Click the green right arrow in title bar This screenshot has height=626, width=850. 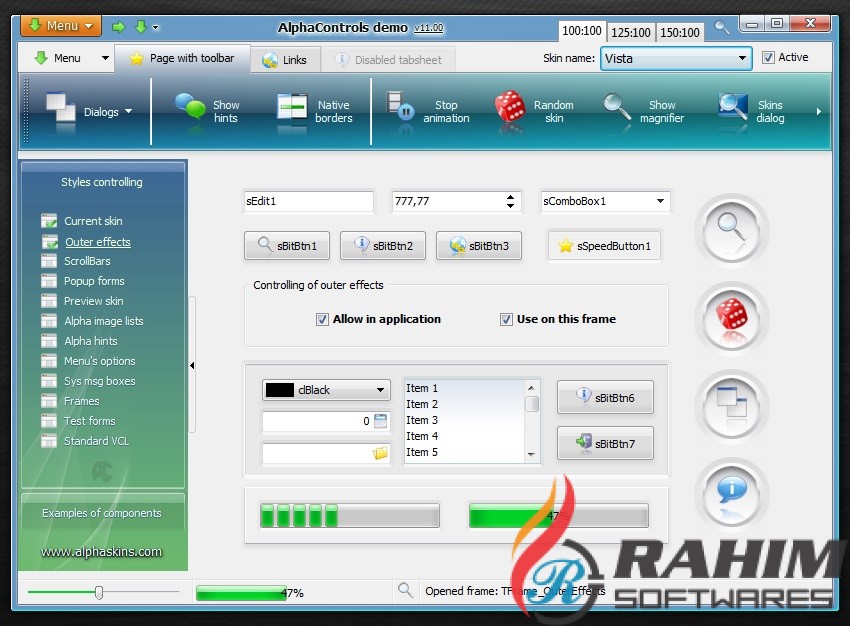[x=118, y=27]
